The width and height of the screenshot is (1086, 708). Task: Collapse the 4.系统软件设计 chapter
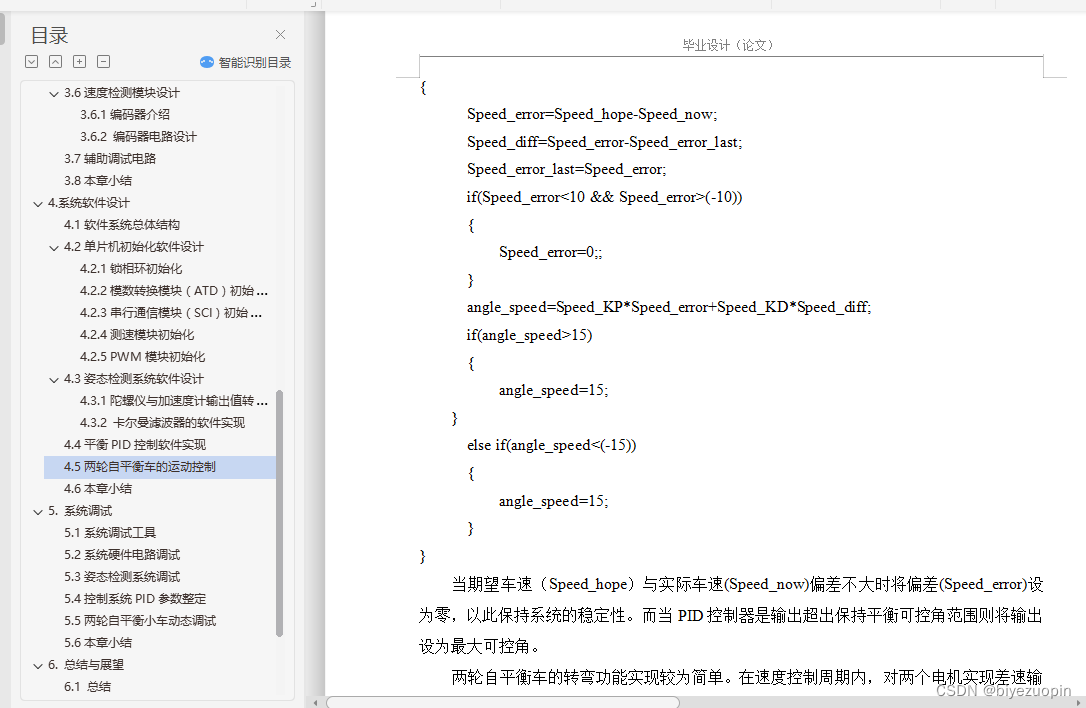(x=38, y=204)
